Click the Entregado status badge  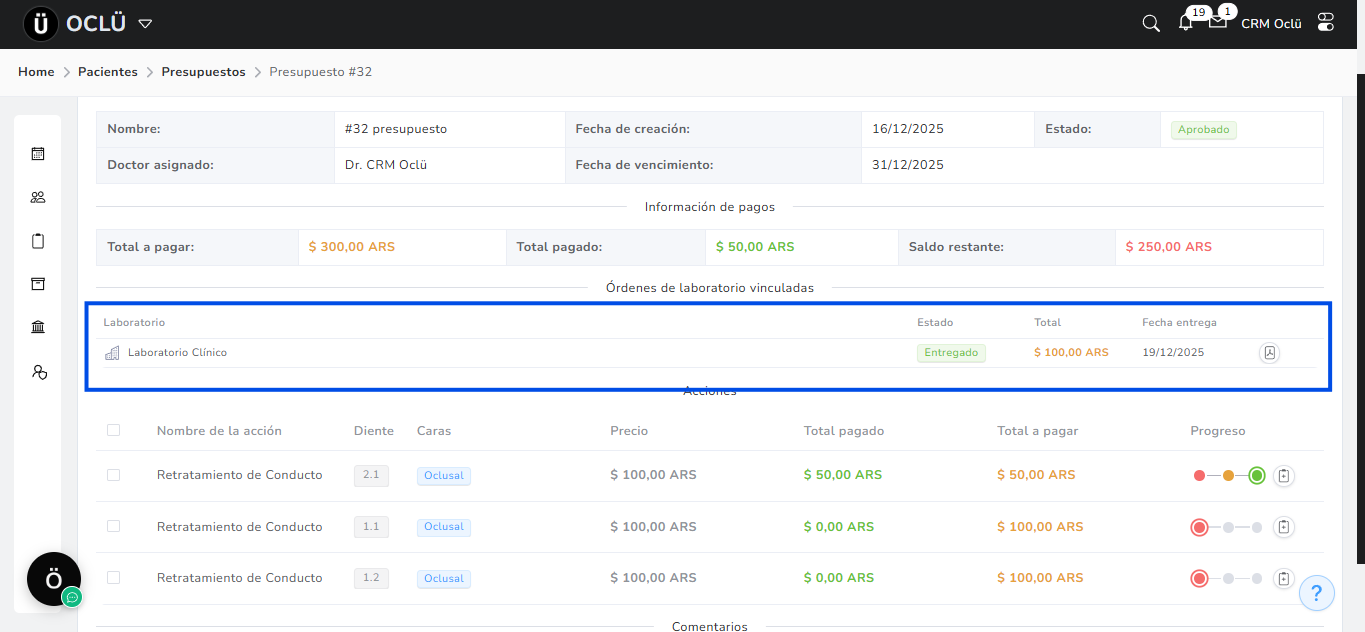coord(951,353)
